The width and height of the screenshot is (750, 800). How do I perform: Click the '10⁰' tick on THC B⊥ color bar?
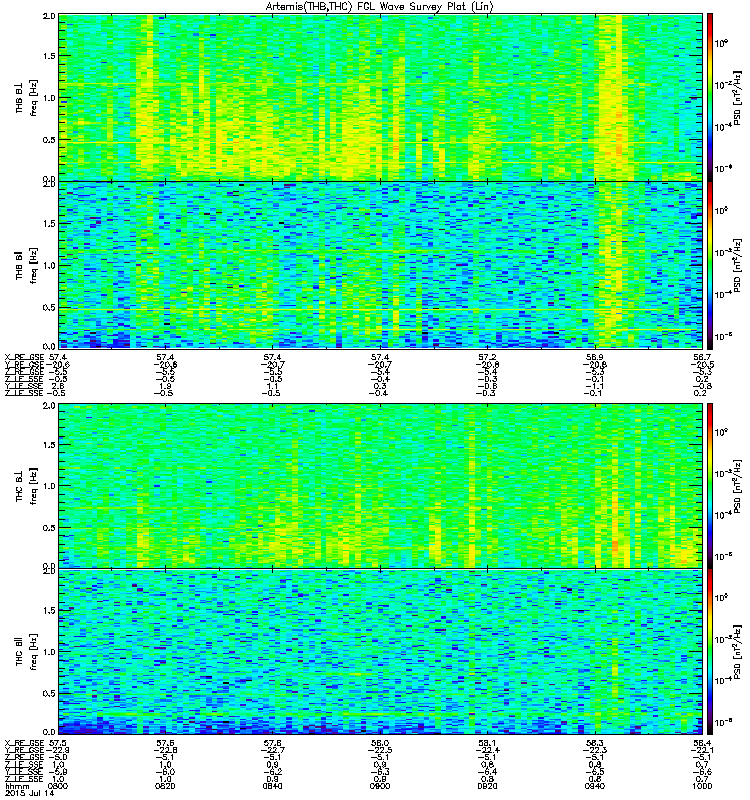coord(720,432)
